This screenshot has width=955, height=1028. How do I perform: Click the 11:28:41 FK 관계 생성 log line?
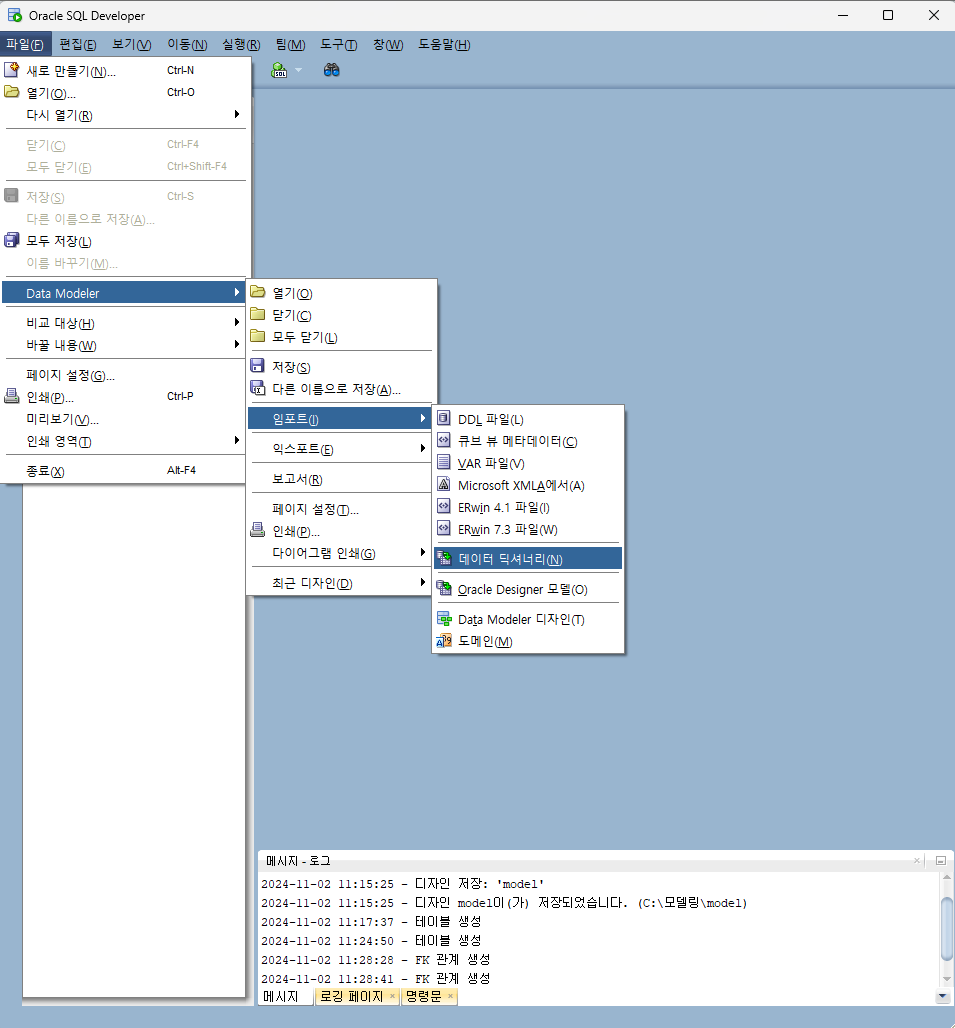376,978
